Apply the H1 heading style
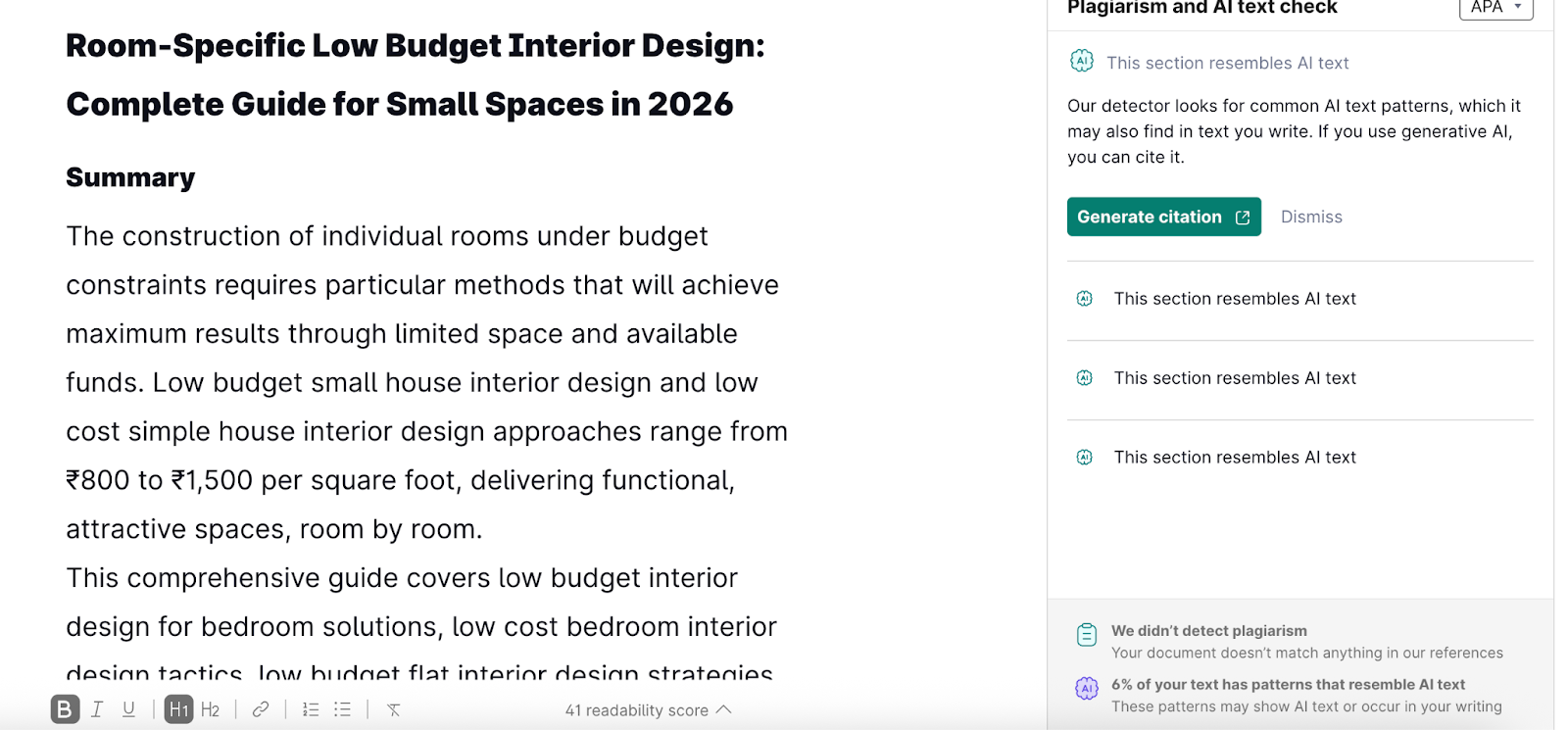The width and height of the screenshot is (1568, 730). (178, 709)
